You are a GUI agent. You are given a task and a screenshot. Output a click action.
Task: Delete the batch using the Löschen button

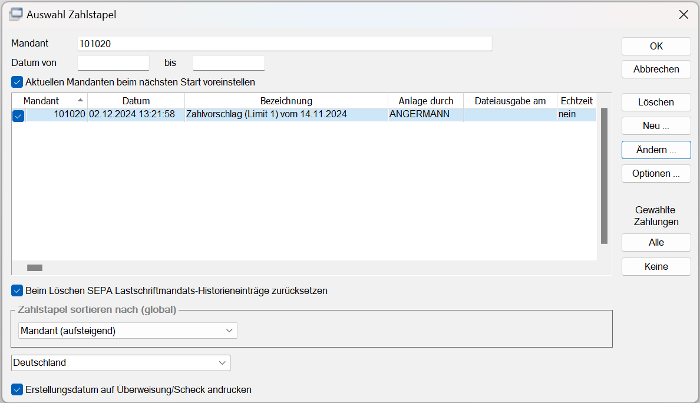[x=656, y=102]
